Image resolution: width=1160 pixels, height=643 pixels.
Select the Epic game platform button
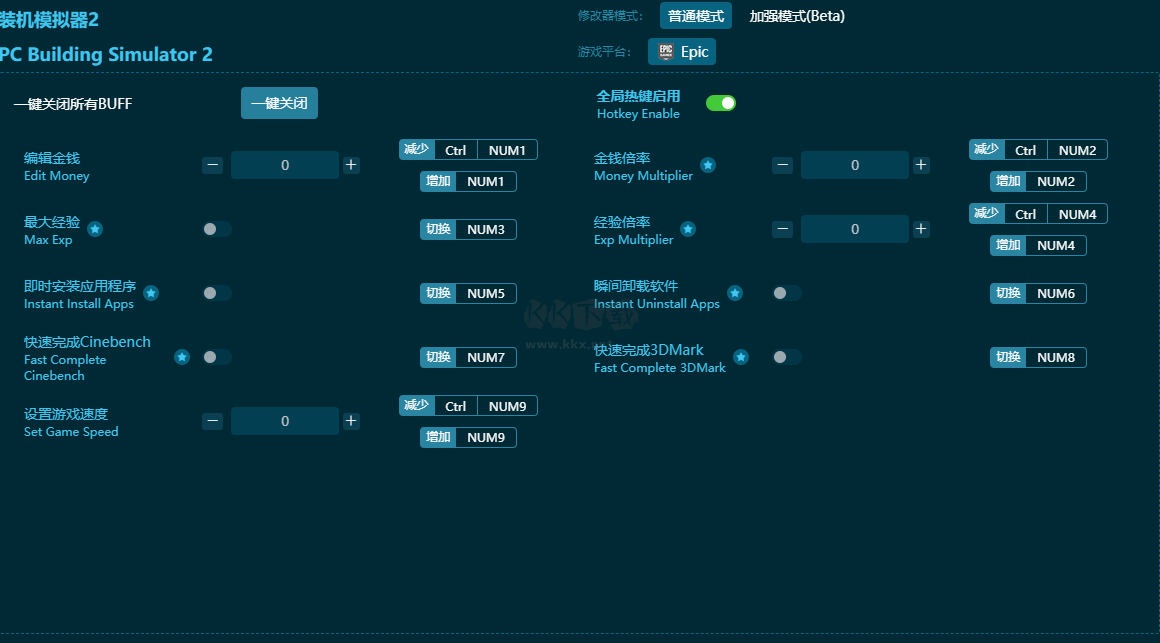(682, 52)
